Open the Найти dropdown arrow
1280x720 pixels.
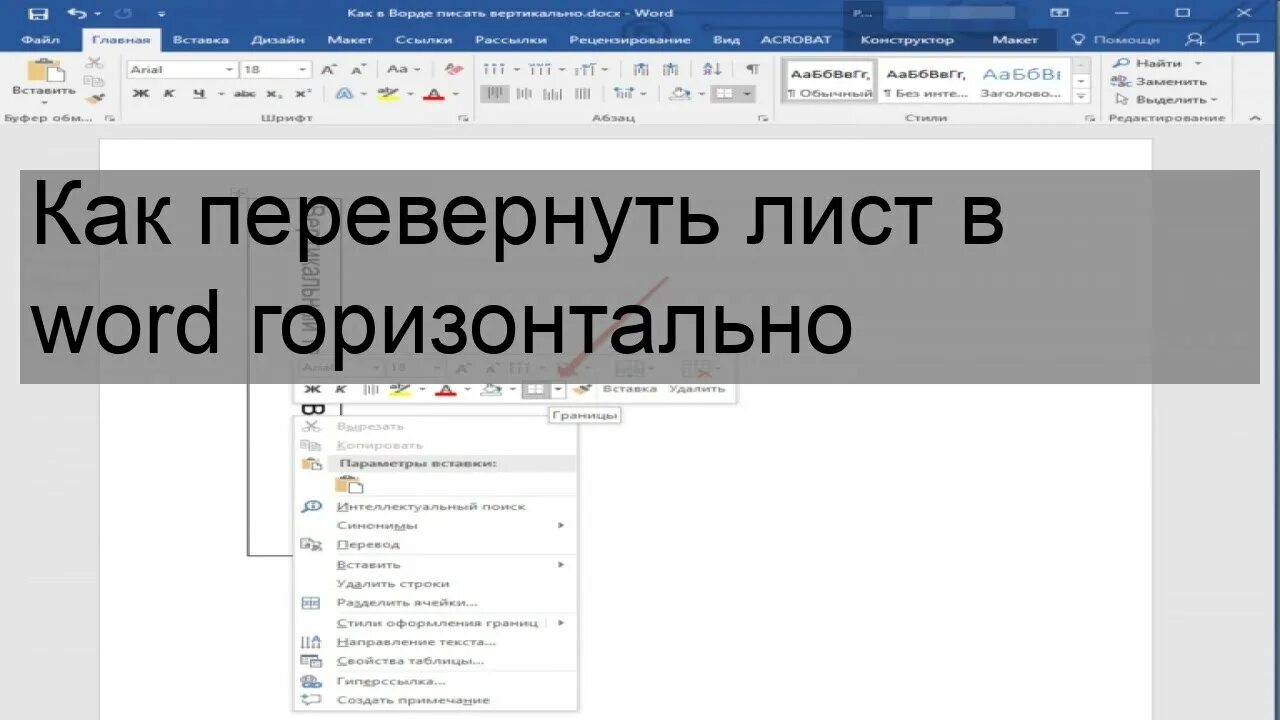1198,63
